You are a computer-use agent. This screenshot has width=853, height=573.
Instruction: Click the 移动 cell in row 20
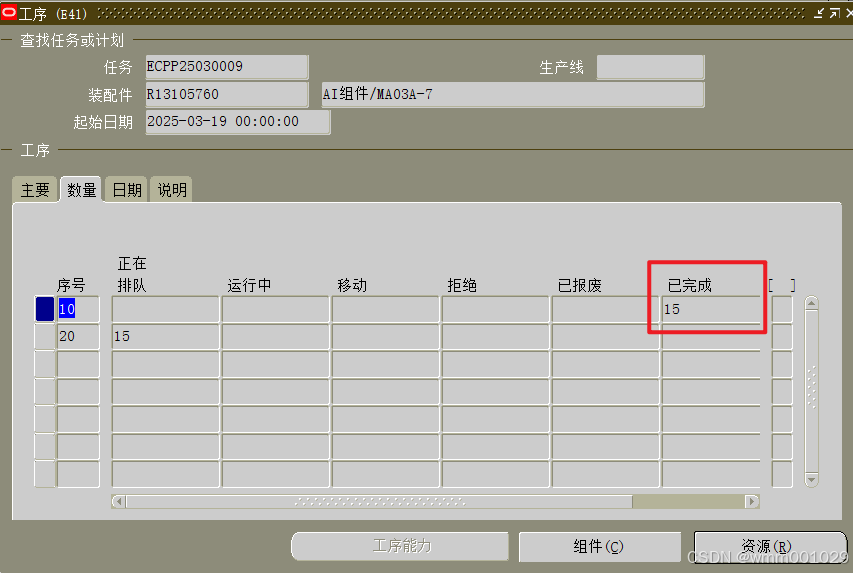tap(385, 336)
